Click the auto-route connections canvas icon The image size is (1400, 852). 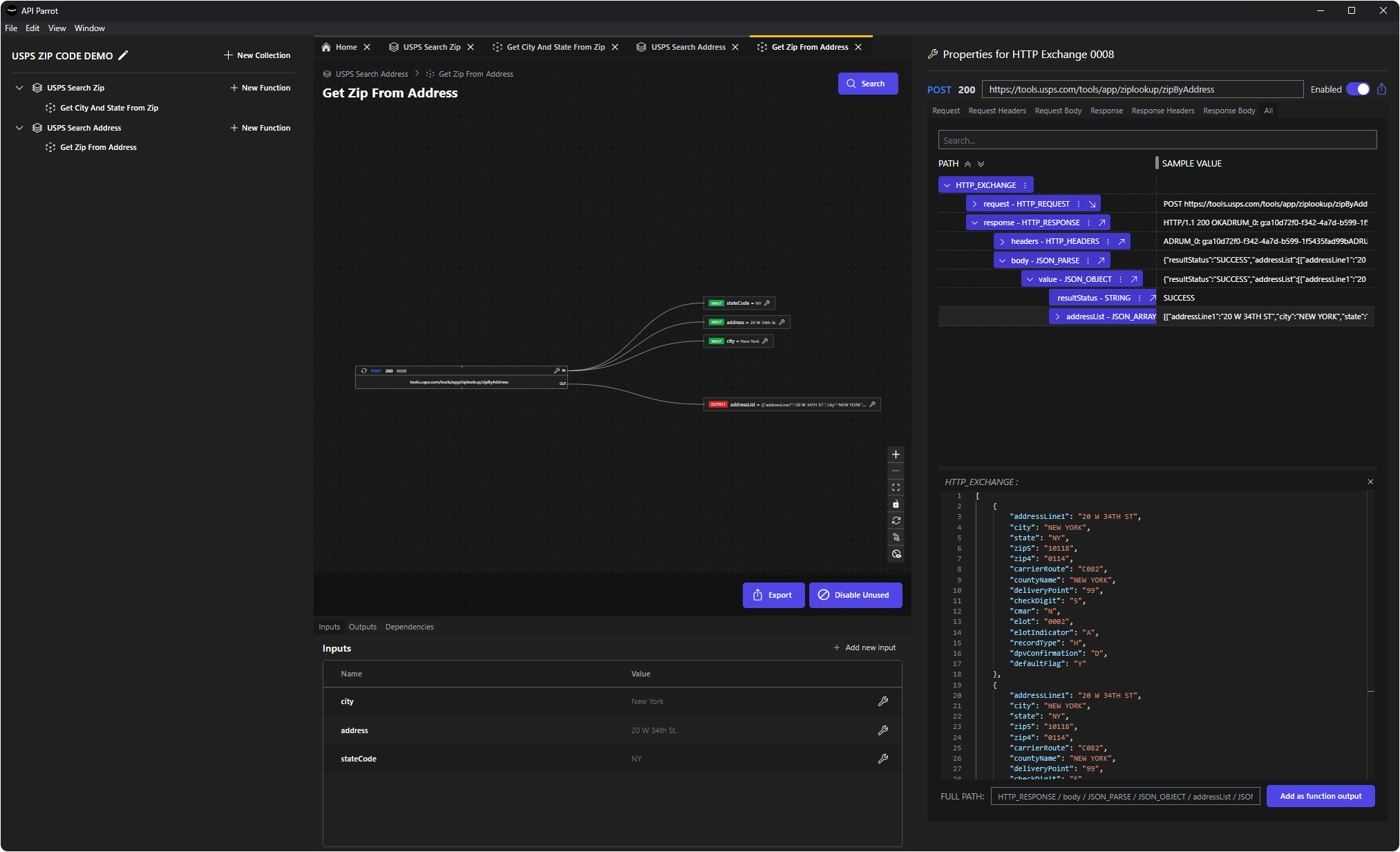point(896,538)
